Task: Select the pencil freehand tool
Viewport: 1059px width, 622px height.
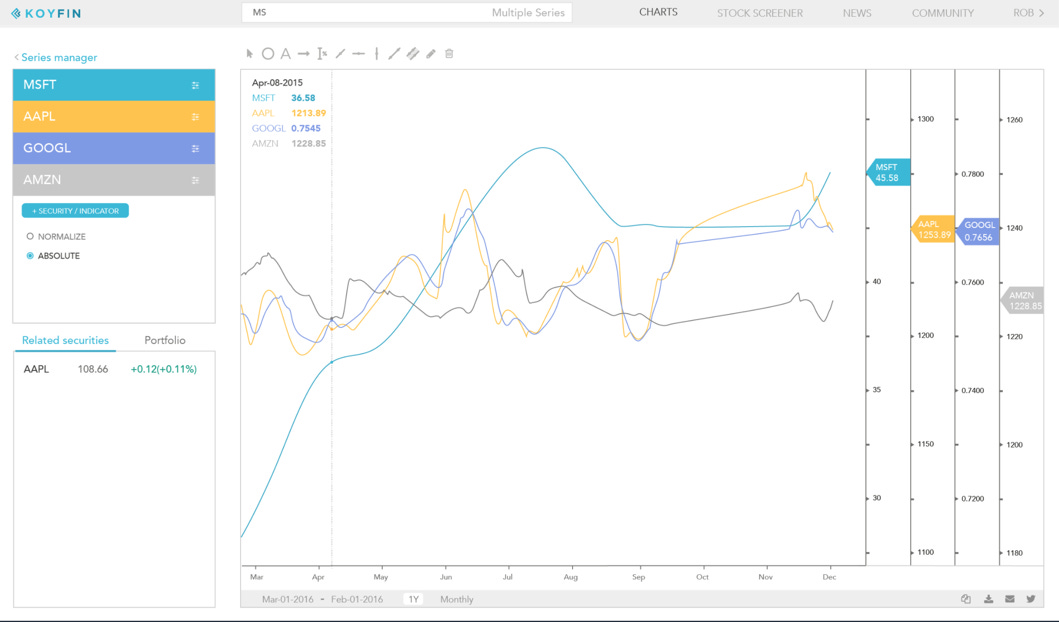Action: 431,53
